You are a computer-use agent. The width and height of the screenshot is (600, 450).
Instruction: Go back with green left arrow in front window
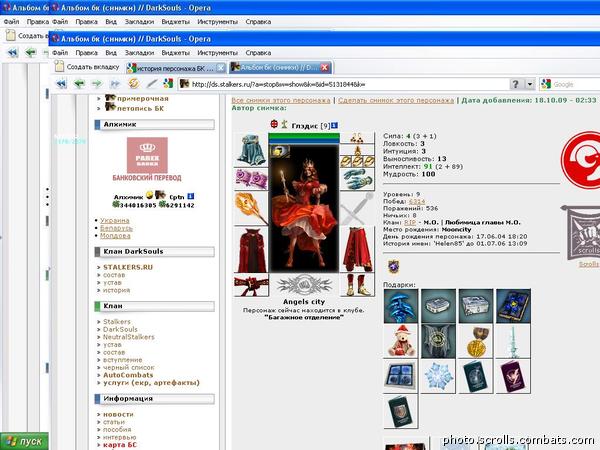[79, 83]
